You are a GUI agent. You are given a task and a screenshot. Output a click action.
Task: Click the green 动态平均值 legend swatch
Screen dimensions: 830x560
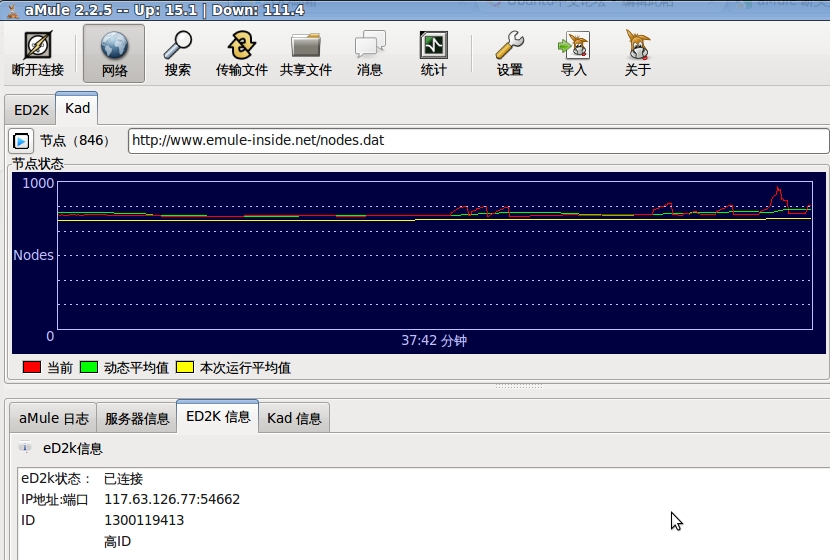pos(88,367)
